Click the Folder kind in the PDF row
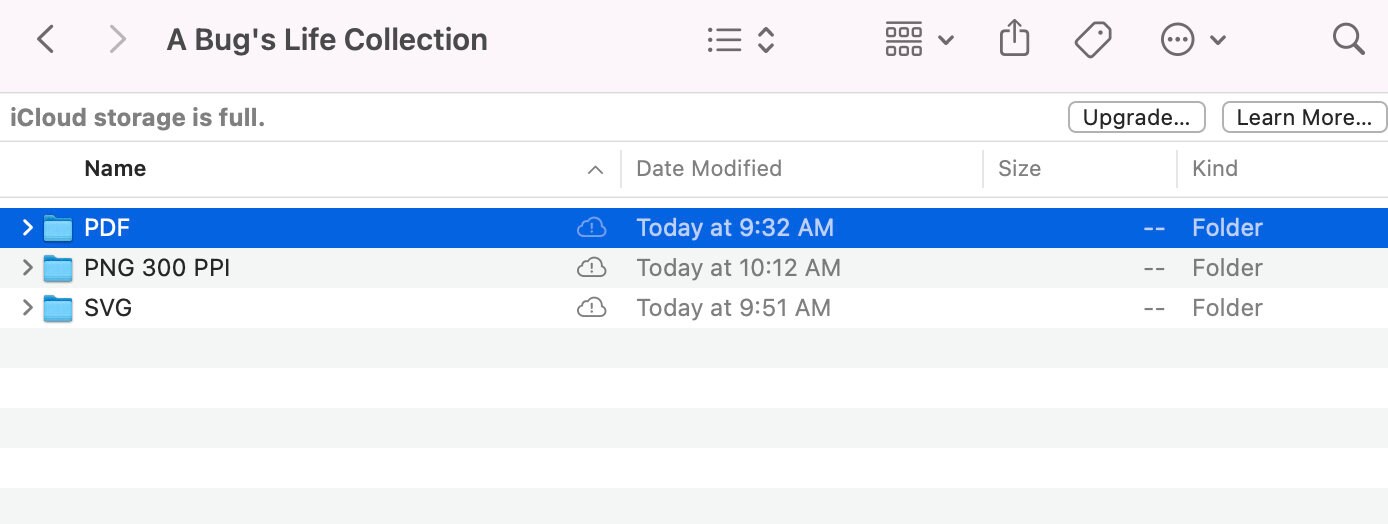The width and height of the screenshot is (1388, 524). pos(1227,228)
